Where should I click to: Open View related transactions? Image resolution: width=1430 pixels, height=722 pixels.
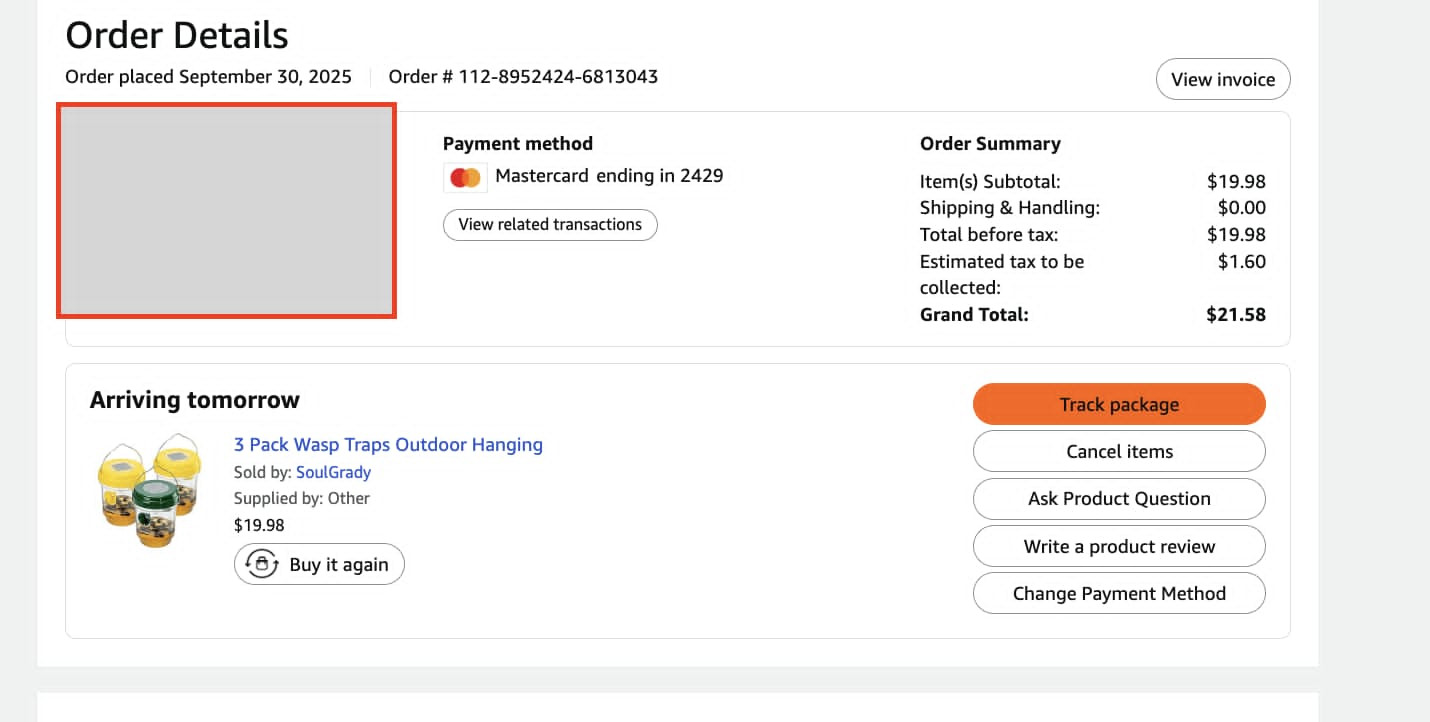point(550,224)
